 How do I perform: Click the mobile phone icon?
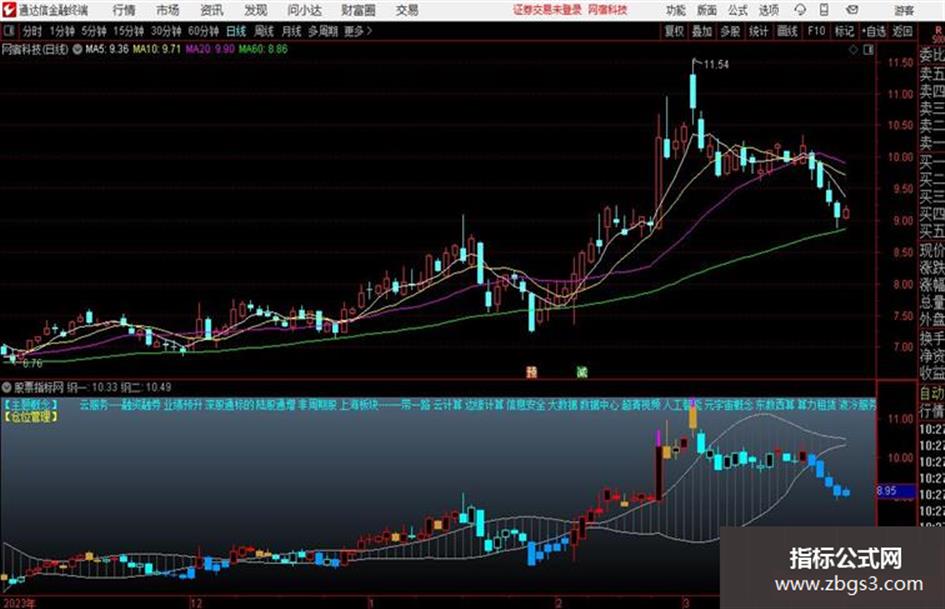click(824, 10)
